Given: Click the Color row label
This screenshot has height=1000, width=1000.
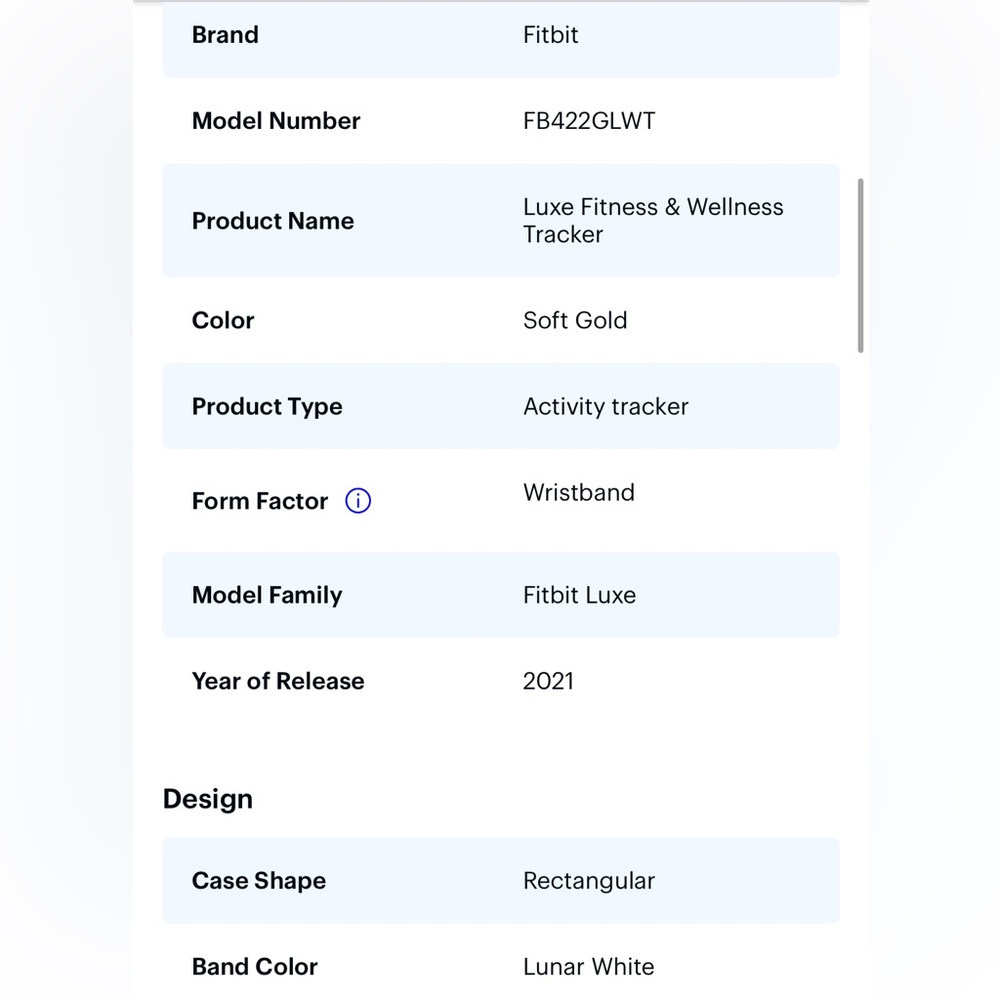Looking at the screenshot, I should point(223,320).
